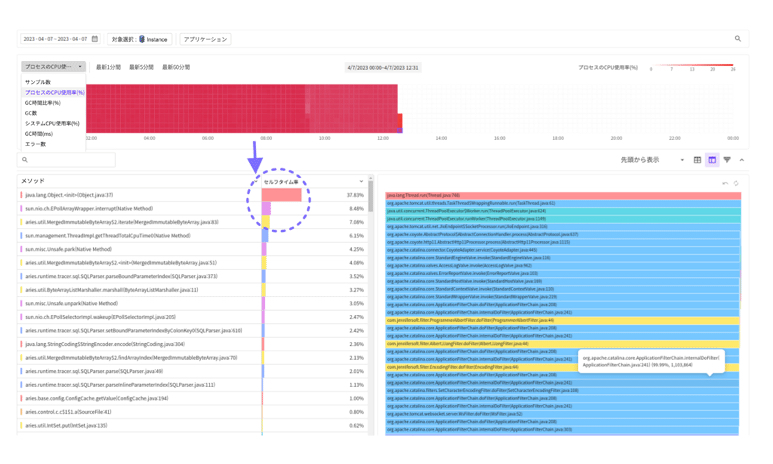Open the プロセスのCPU使用率 metric dropdown

(x=53, y=67)
